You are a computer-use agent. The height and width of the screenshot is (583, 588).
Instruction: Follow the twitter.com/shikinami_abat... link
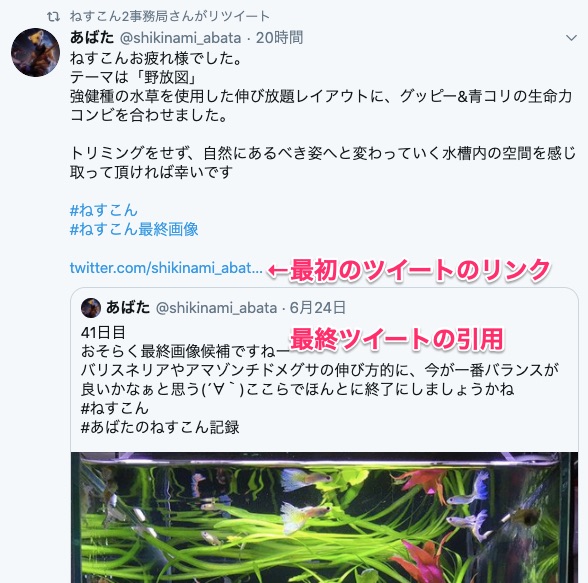[x=166, y=268]
